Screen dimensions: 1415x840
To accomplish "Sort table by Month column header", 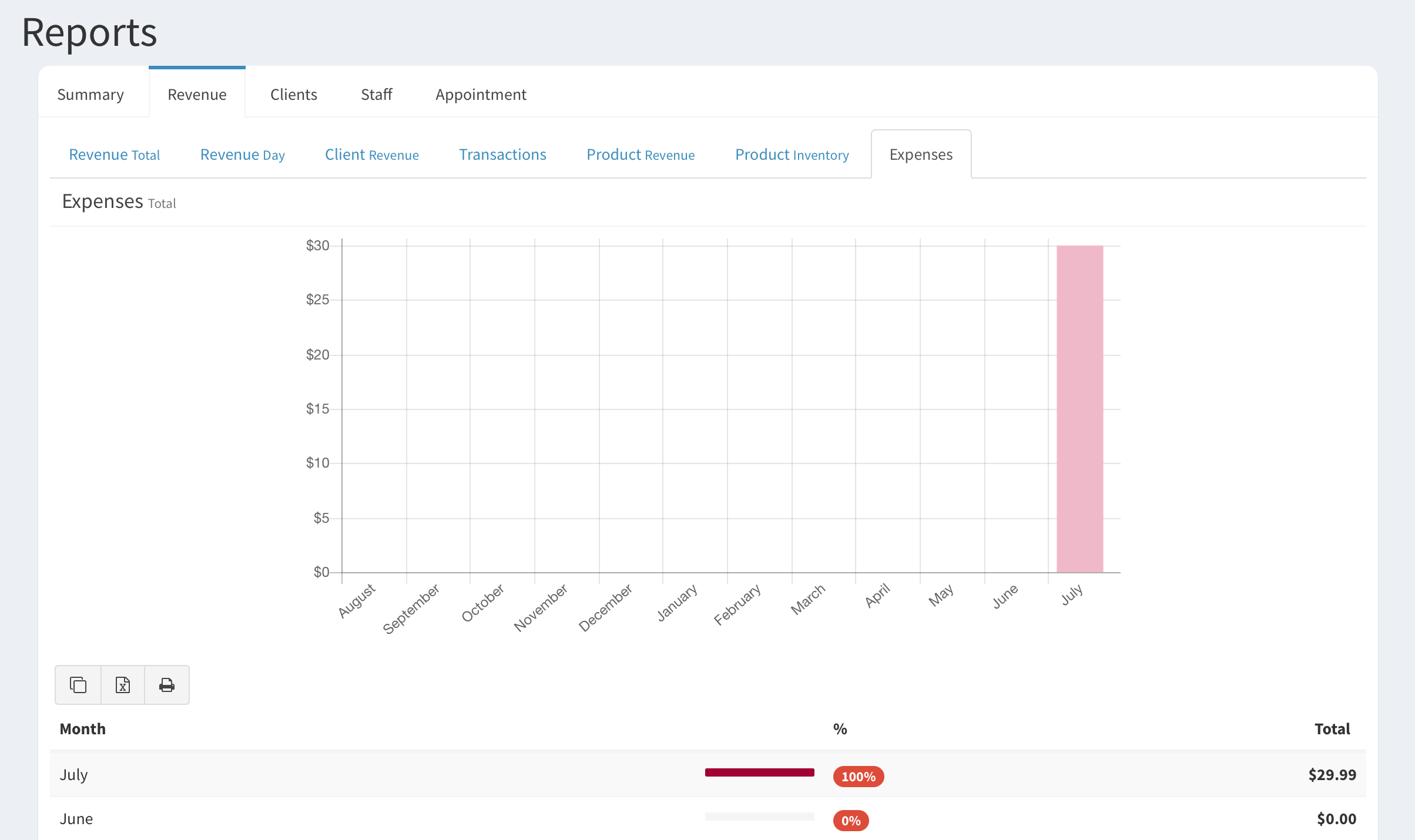I will pyautogui.click(x=83, y=729).
